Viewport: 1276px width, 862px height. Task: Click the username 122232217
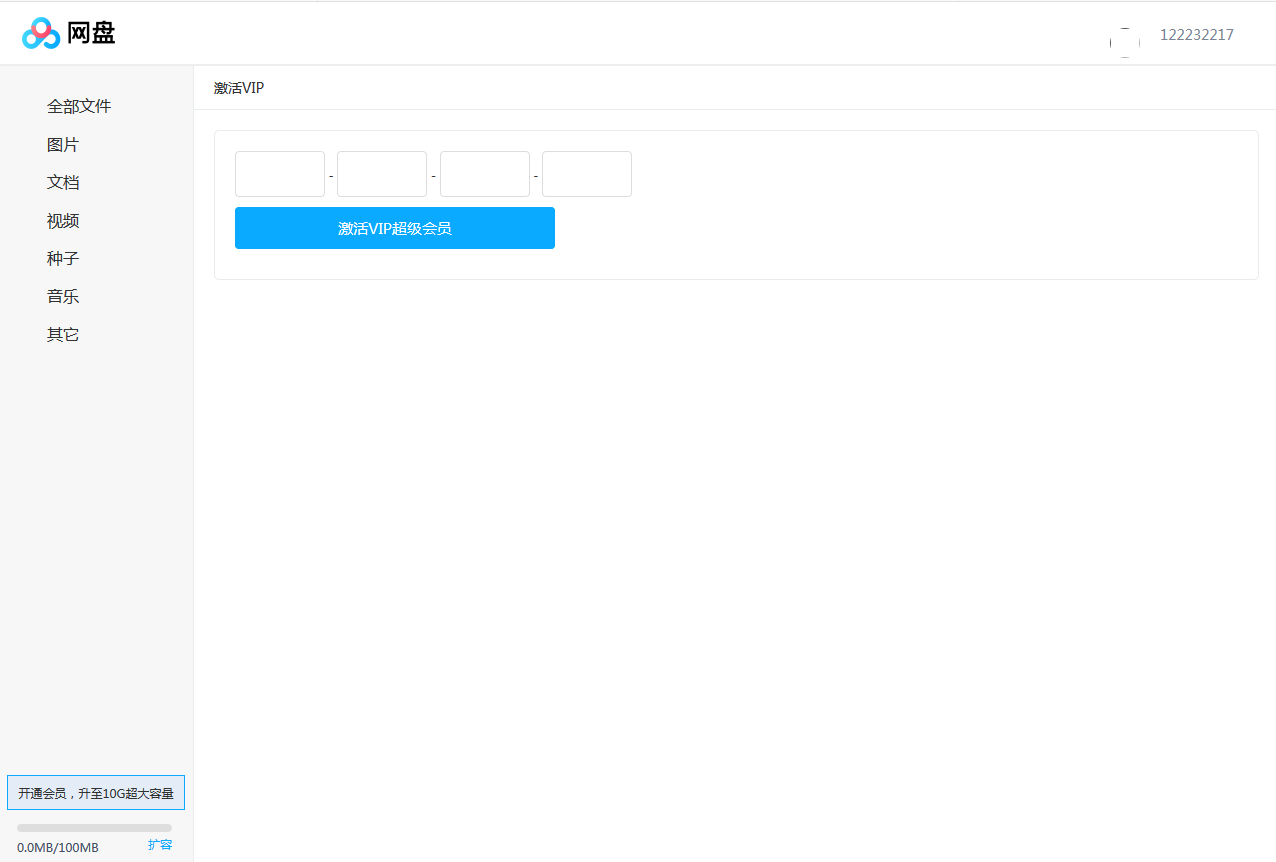tap(1196, 34)
